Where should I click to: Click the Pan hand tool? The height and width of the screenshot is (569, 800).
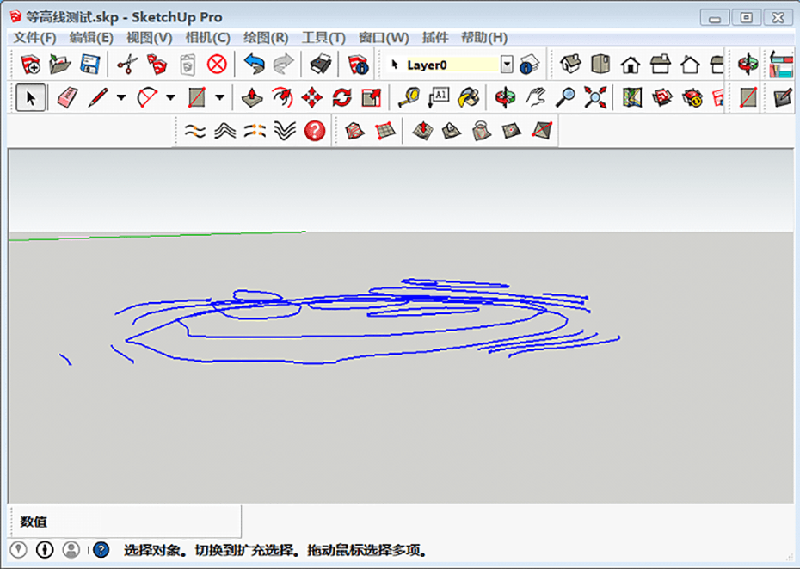(x=537, y=97)
